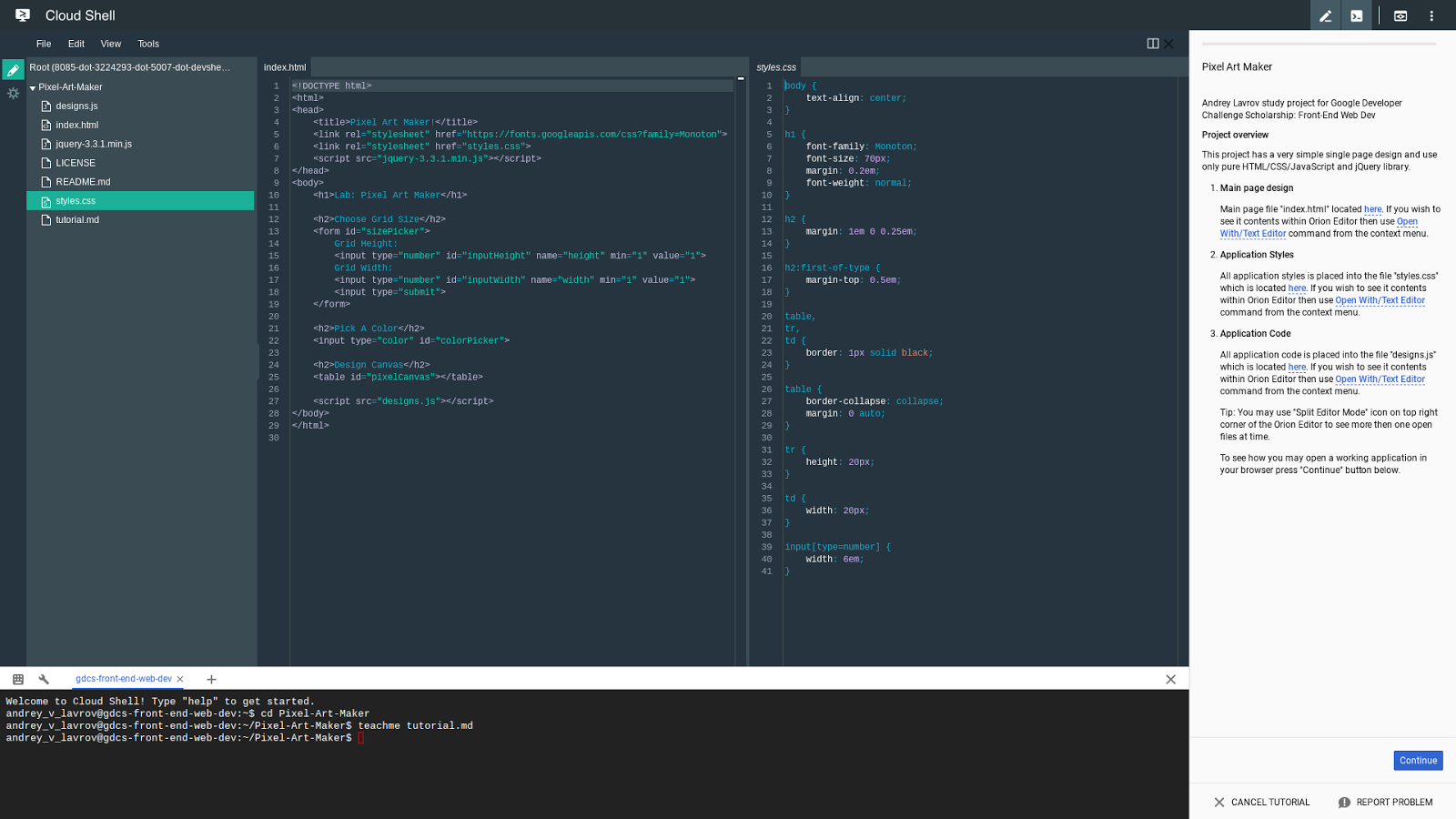Screen dimensions: 1456x819
Task: Collapse the Pixel-Art-Maker folder
Action: [33, 86]
